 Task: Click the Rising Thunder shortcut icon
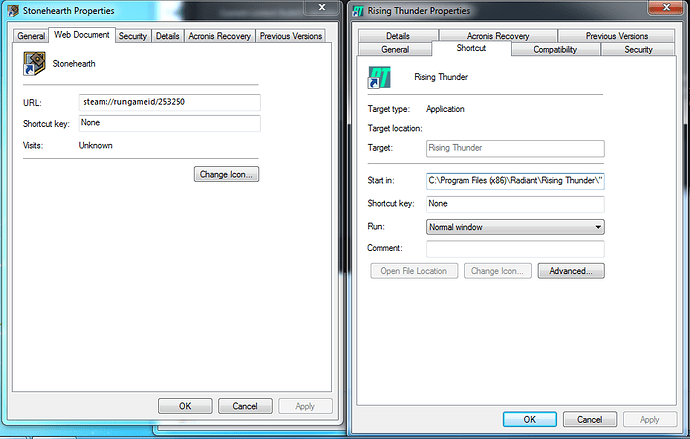pyautogui.click(x=379, y=77)
